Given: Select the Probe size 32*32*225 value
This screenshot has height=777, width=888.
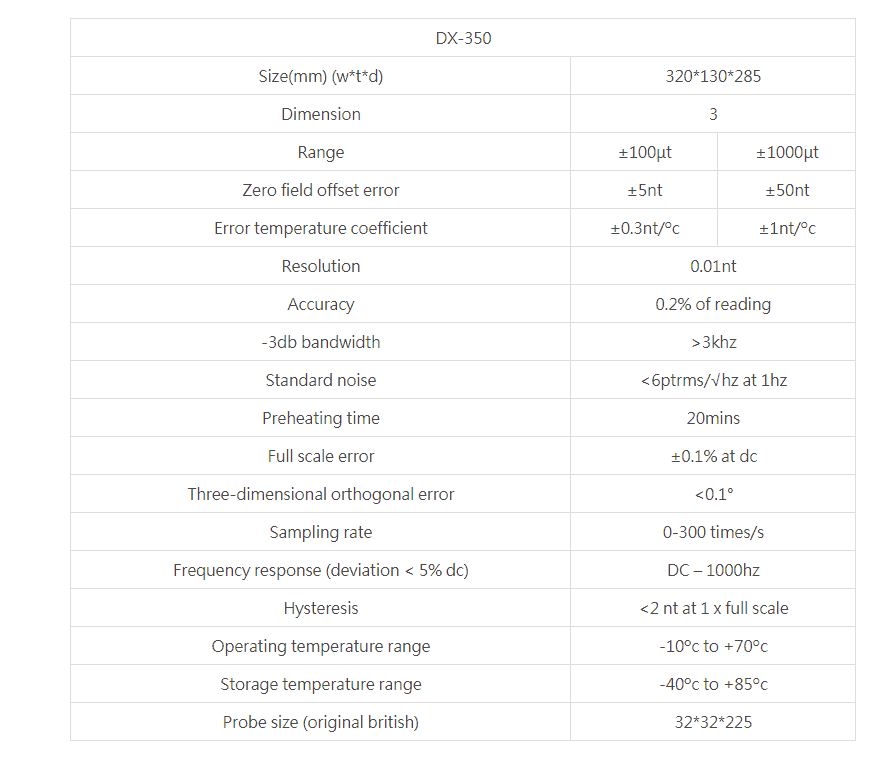Looking at the screenshot, I should (713, 722).
